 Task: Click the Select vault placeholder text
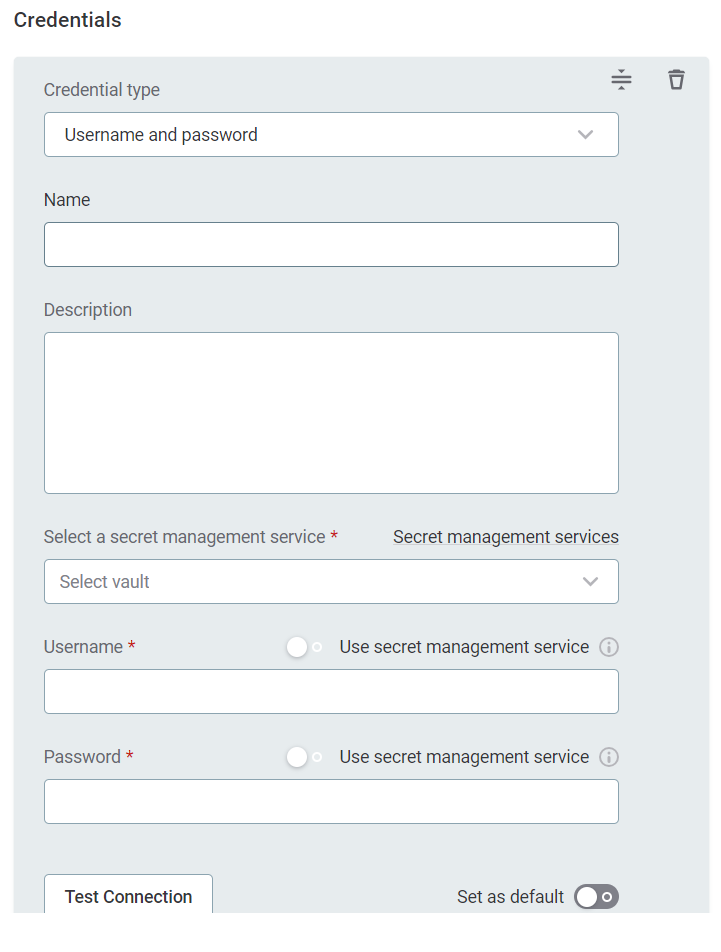104,581
